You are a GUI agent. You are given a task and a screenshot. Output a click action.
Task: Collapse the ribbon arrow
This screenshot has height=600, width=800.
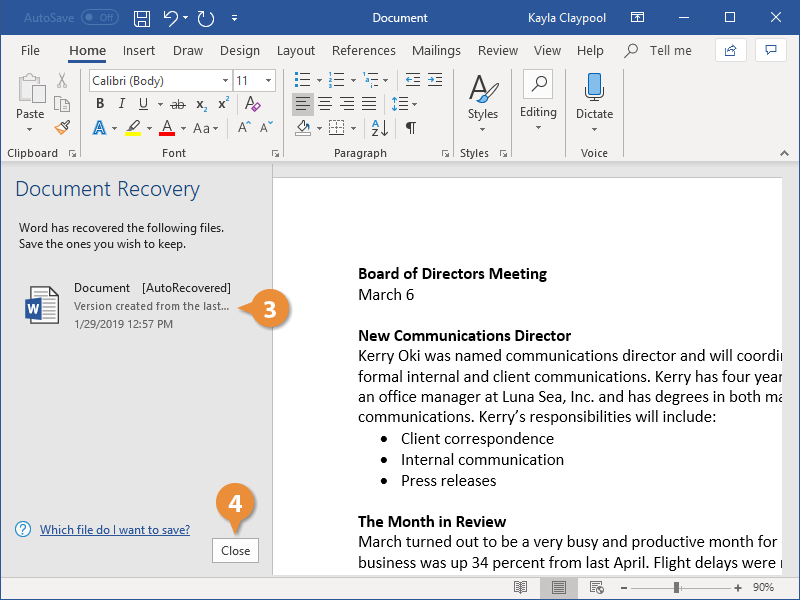click(784, 153)
